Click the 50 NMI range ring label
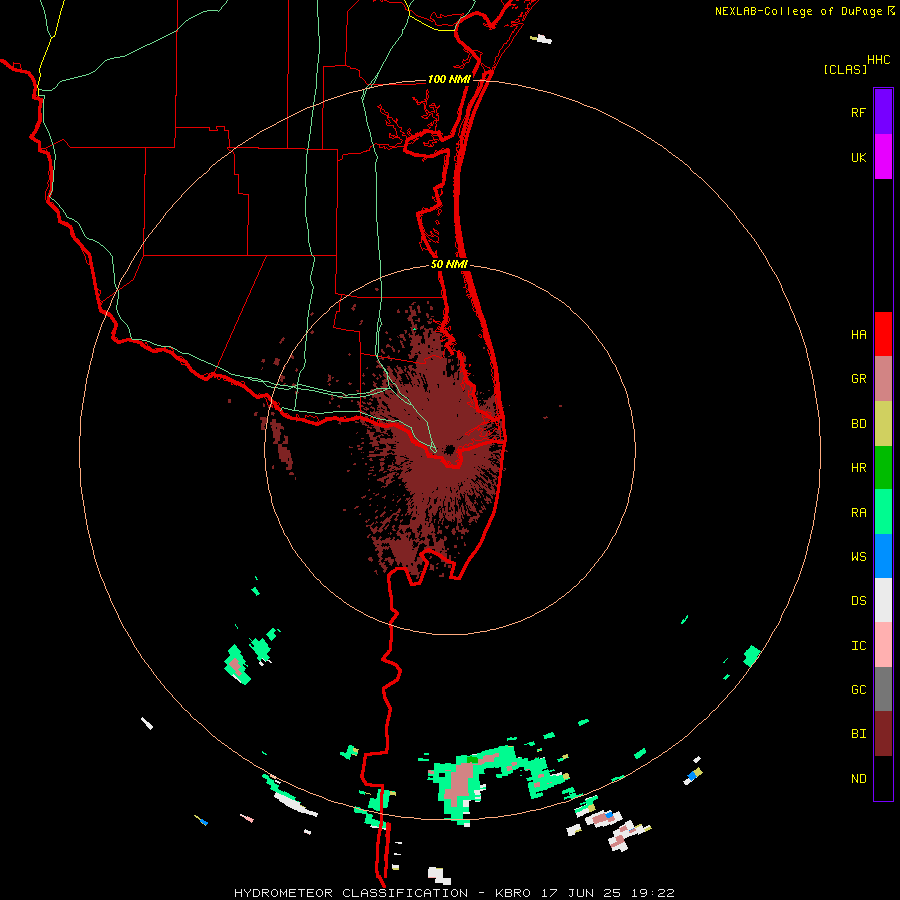Viewport: 900px width, 900px height. 449,265
